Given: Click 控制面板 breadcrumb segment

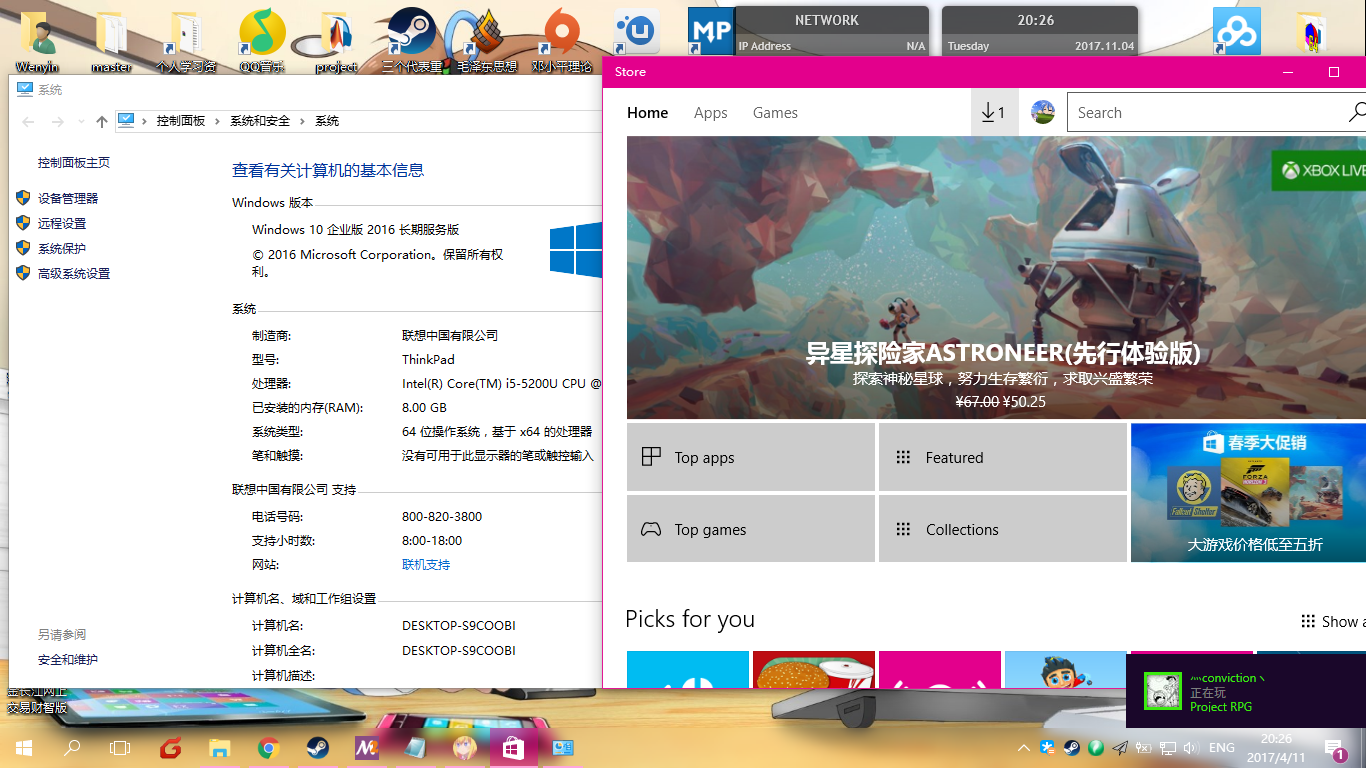Looking at the screenshot, I should click(x=181, y=121).
